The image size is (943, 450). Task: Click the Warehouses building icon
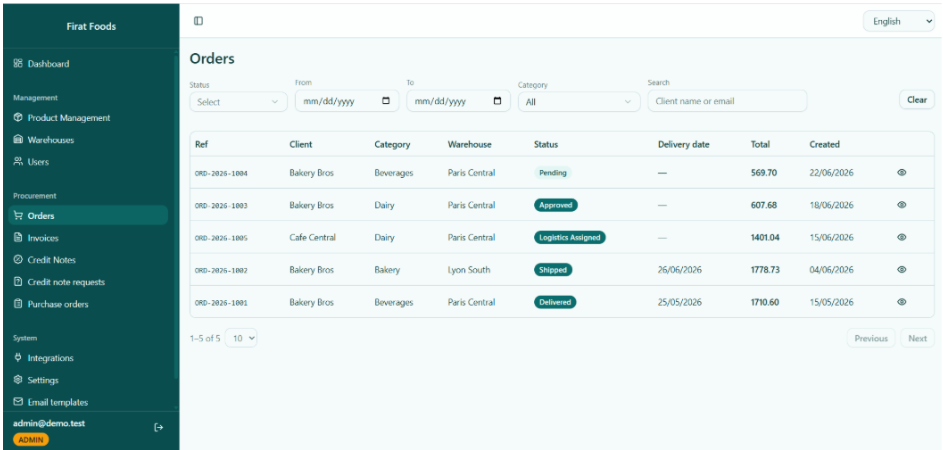tap(18, 140)
